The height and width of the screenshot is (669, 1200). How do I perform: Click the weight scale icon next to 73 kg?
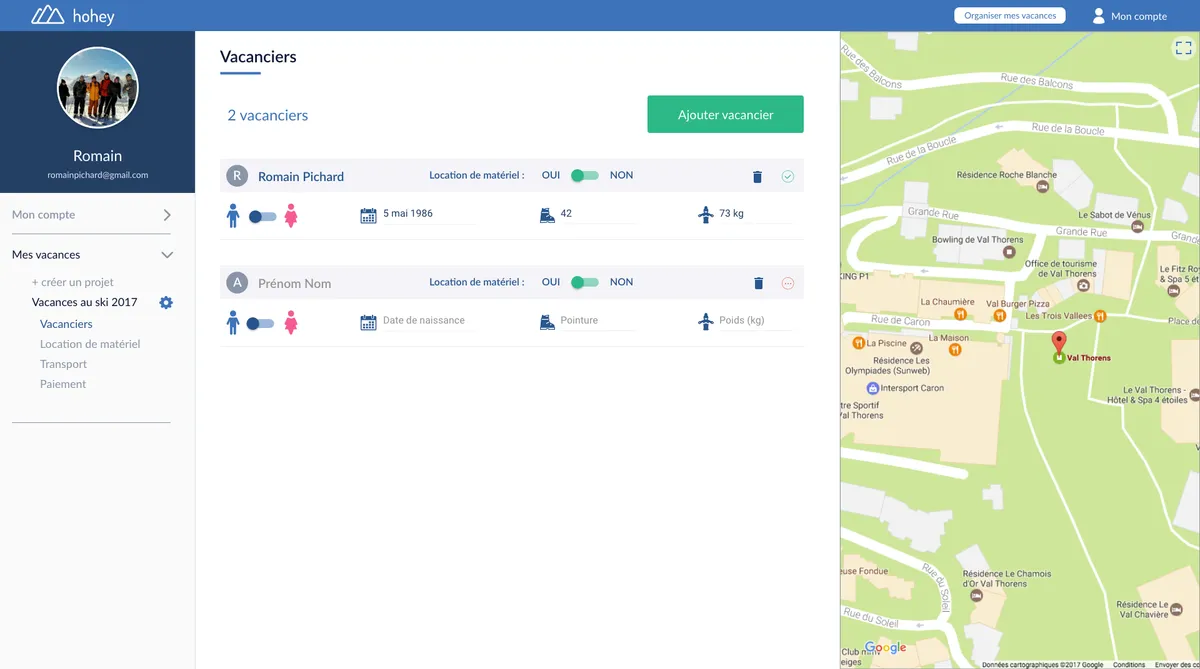[x=706, y=213]
